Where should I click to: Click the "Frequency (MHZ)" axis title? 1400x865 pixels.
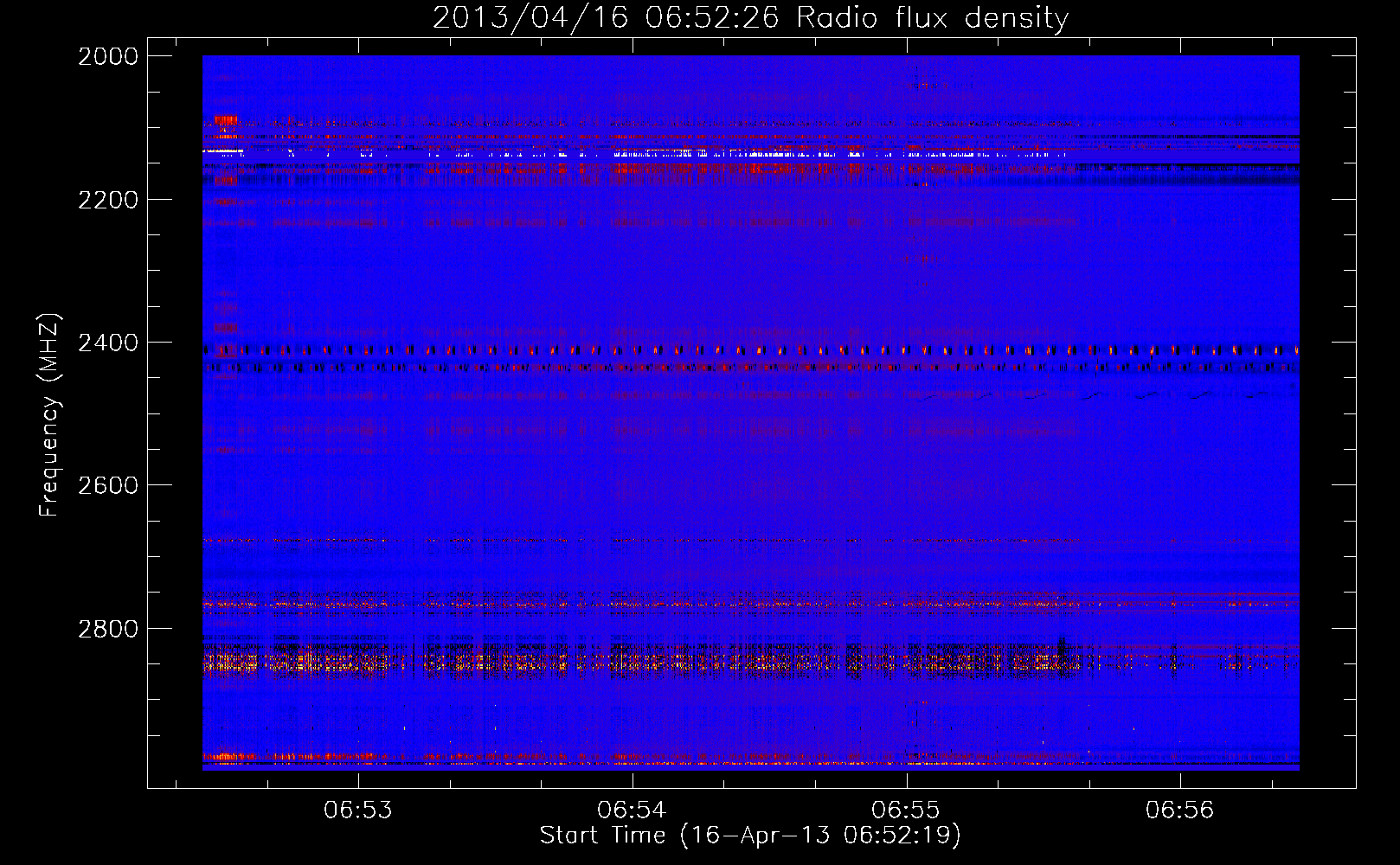point(49,415)
